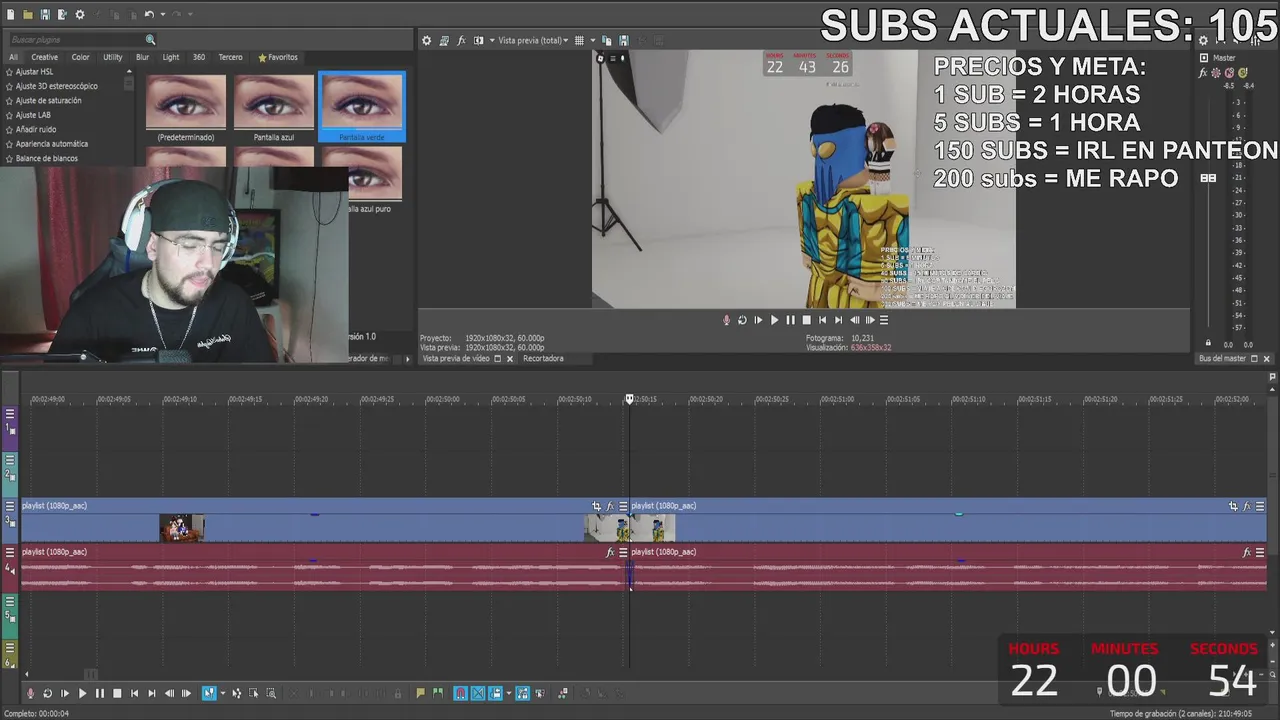This screenshot has width=1280, height=720.
Task: Click the Render As icon in top toolbar
Action: click(62, 14)
